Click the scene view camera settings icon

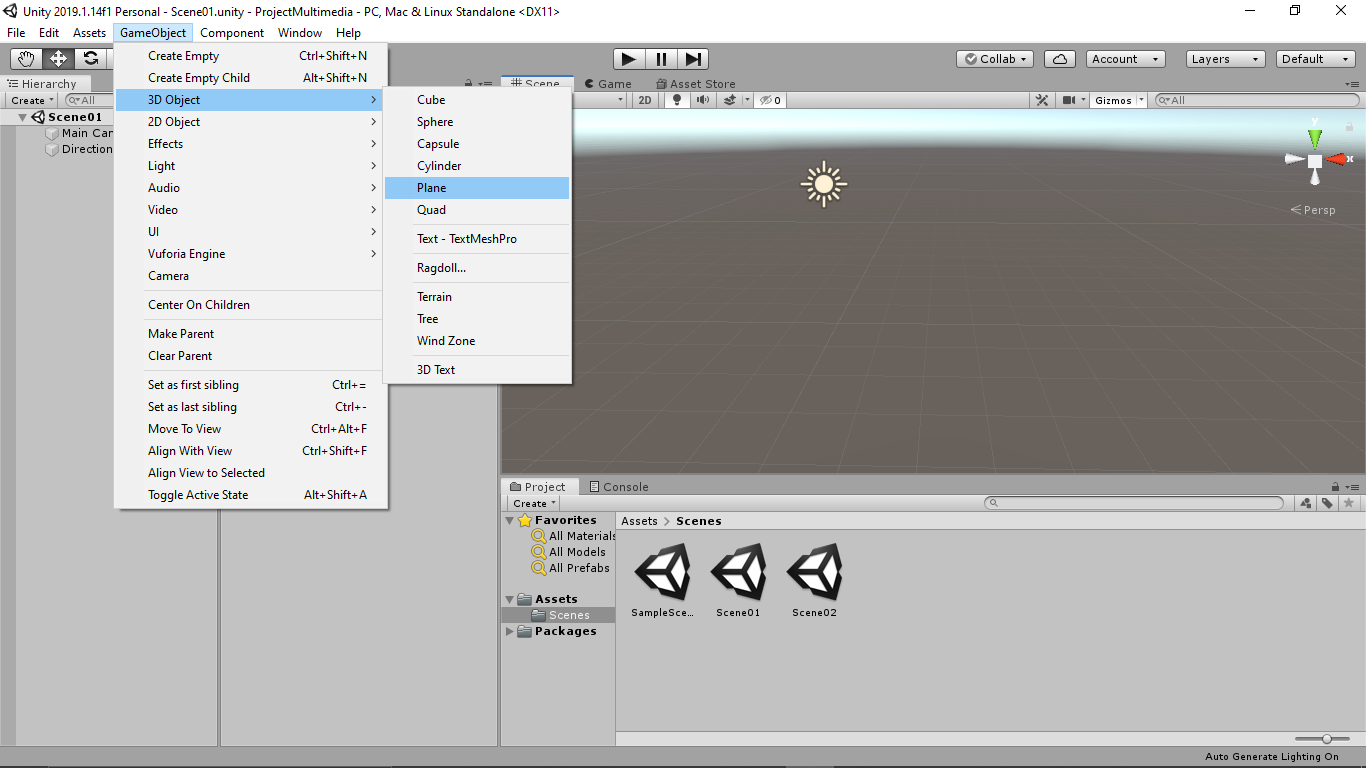pyautogui.click(x=1071, y=99)
